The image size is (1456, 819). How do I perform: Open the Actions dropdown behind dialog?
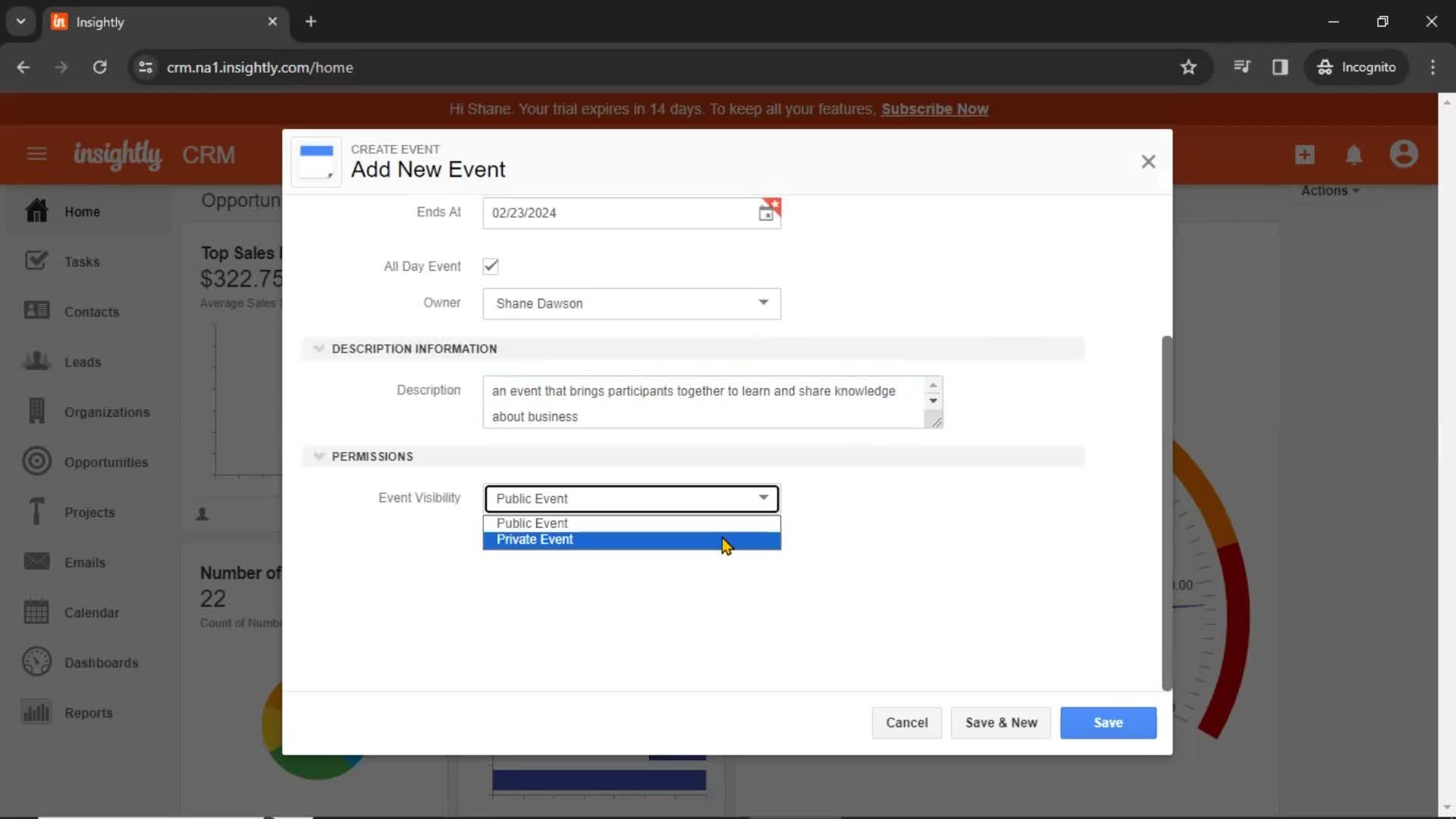click(x=1329, y=190)
